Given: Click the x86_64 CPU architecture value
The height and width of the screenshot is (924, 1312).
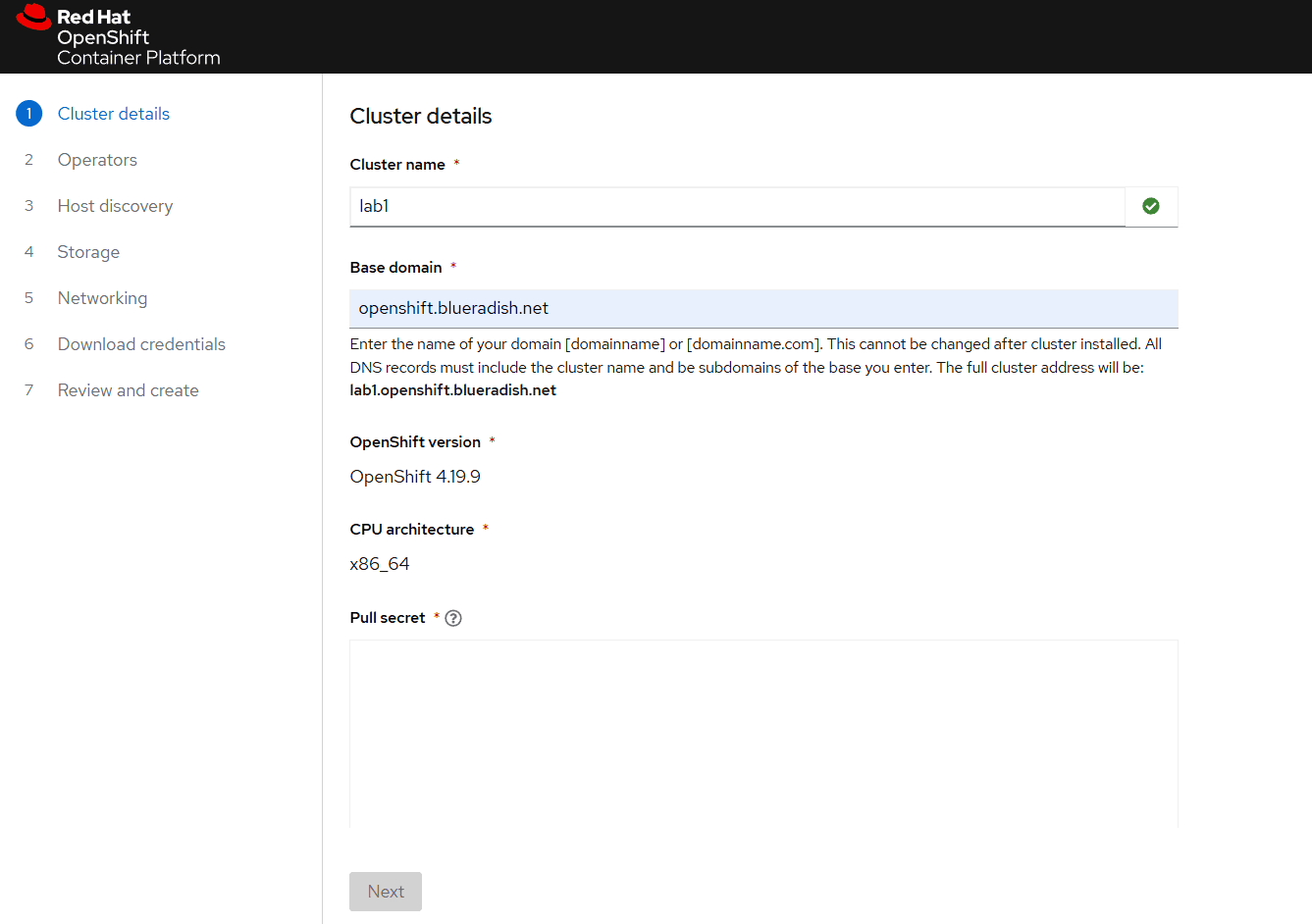Looking at the screenshot, I should [380, 564].
